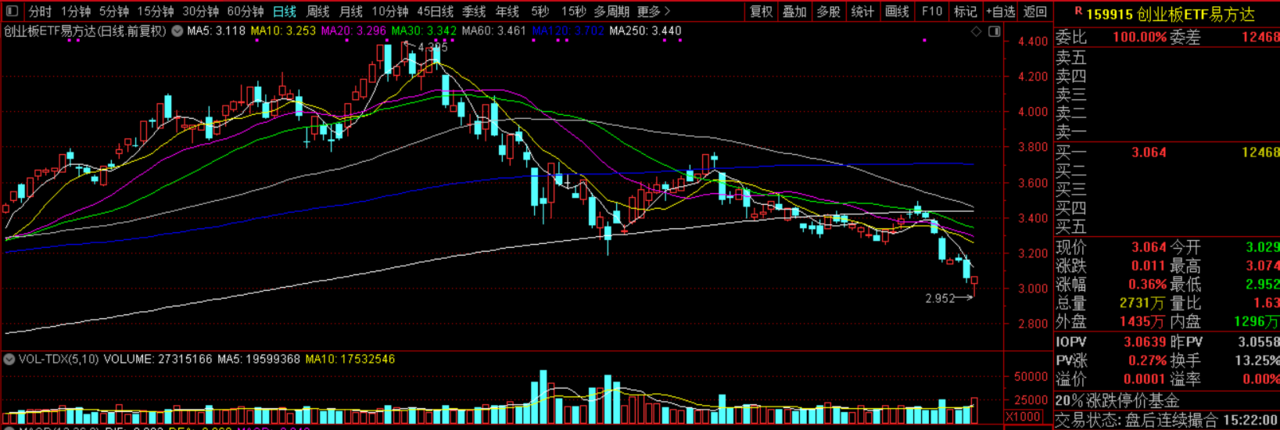
Task: Expand the 更多 more periods menu
Action: (x=654, y=12)
